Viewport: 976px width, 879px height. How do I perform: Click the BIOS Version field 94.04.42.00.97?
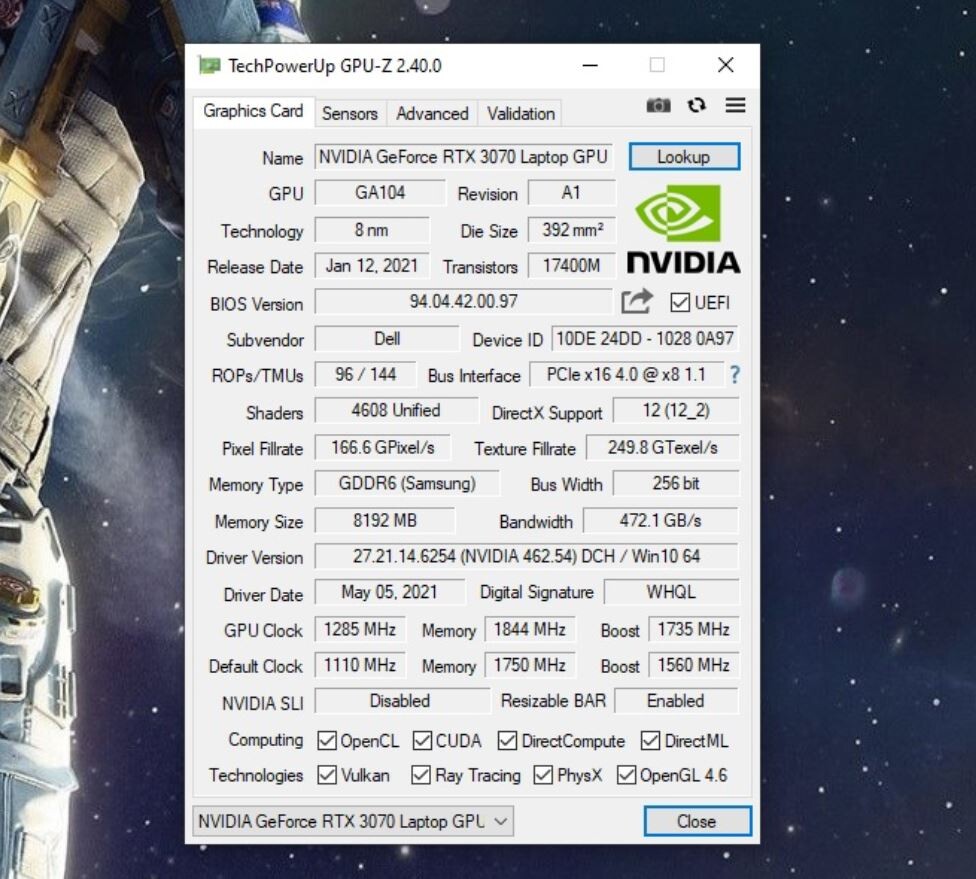pyautogui.click(x=464, y=302)
